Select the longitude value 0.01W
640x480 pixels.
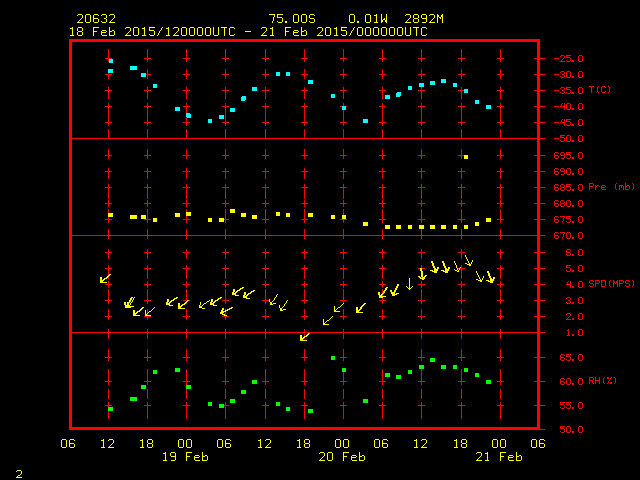[x=368, y=19]
